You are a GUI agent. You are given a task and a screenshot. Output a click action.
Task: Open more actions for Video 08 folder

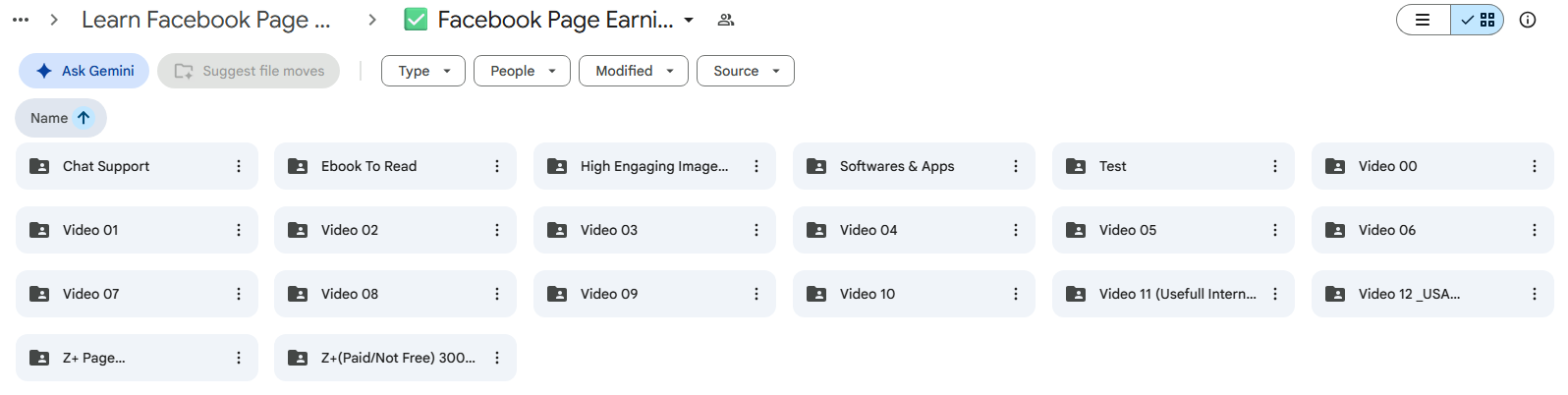click(x=497, y=294)
